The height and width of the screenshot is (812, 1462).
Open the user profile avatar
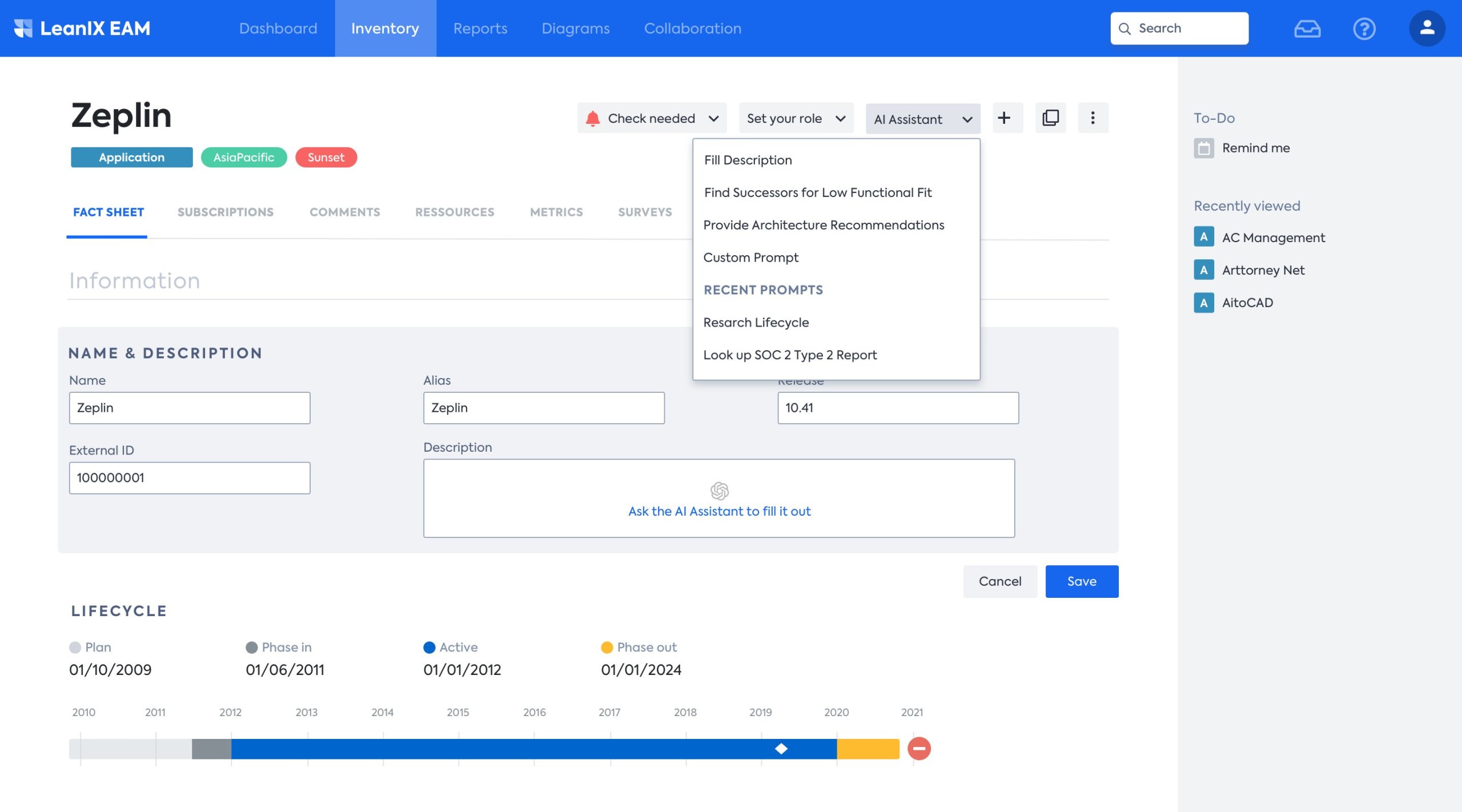(1427, 28)
